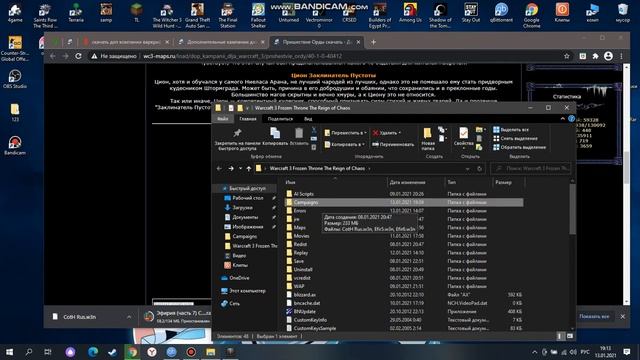Switch to the second Chrome tab about additional campaigns

(x=221, y=42)
